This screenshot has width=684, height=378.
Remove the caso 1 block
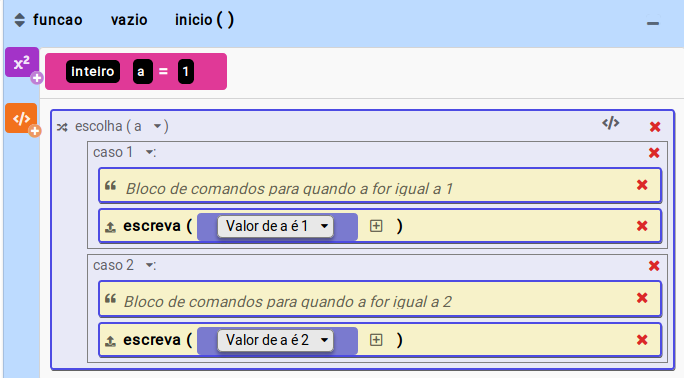654,153
